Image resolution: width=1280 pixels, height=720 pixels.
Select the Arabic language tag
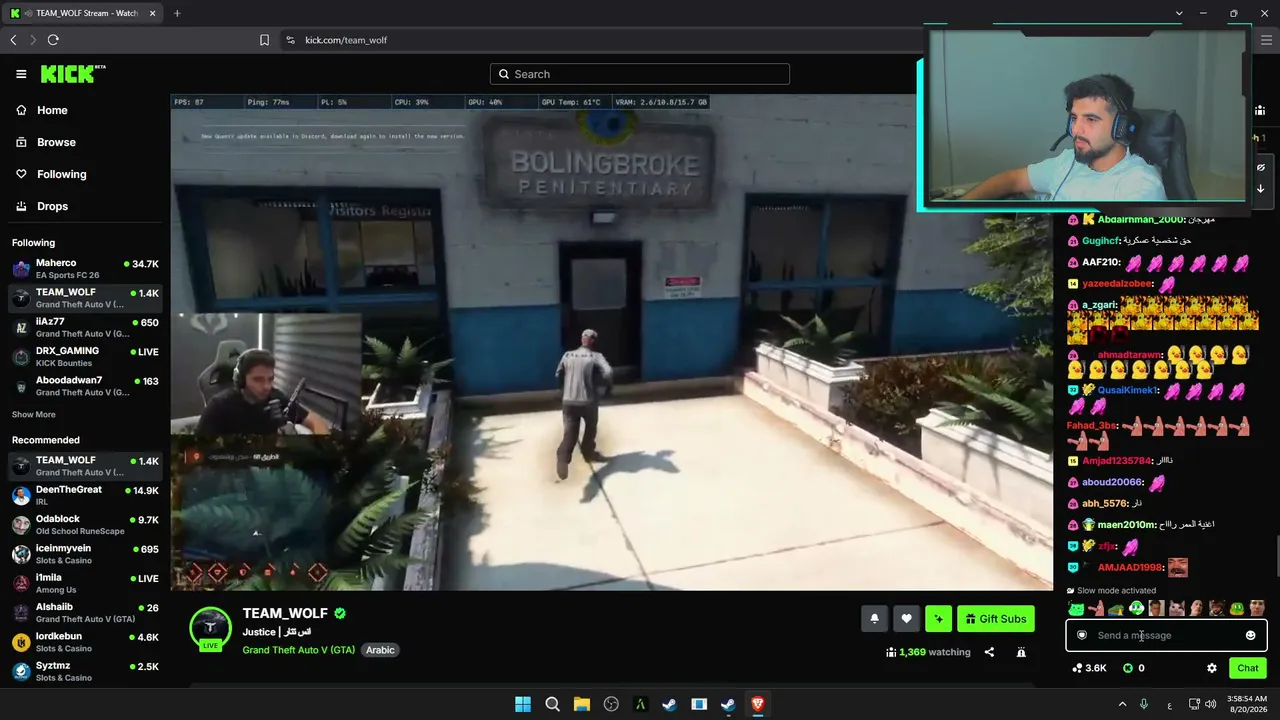click(x=380, y=650)
